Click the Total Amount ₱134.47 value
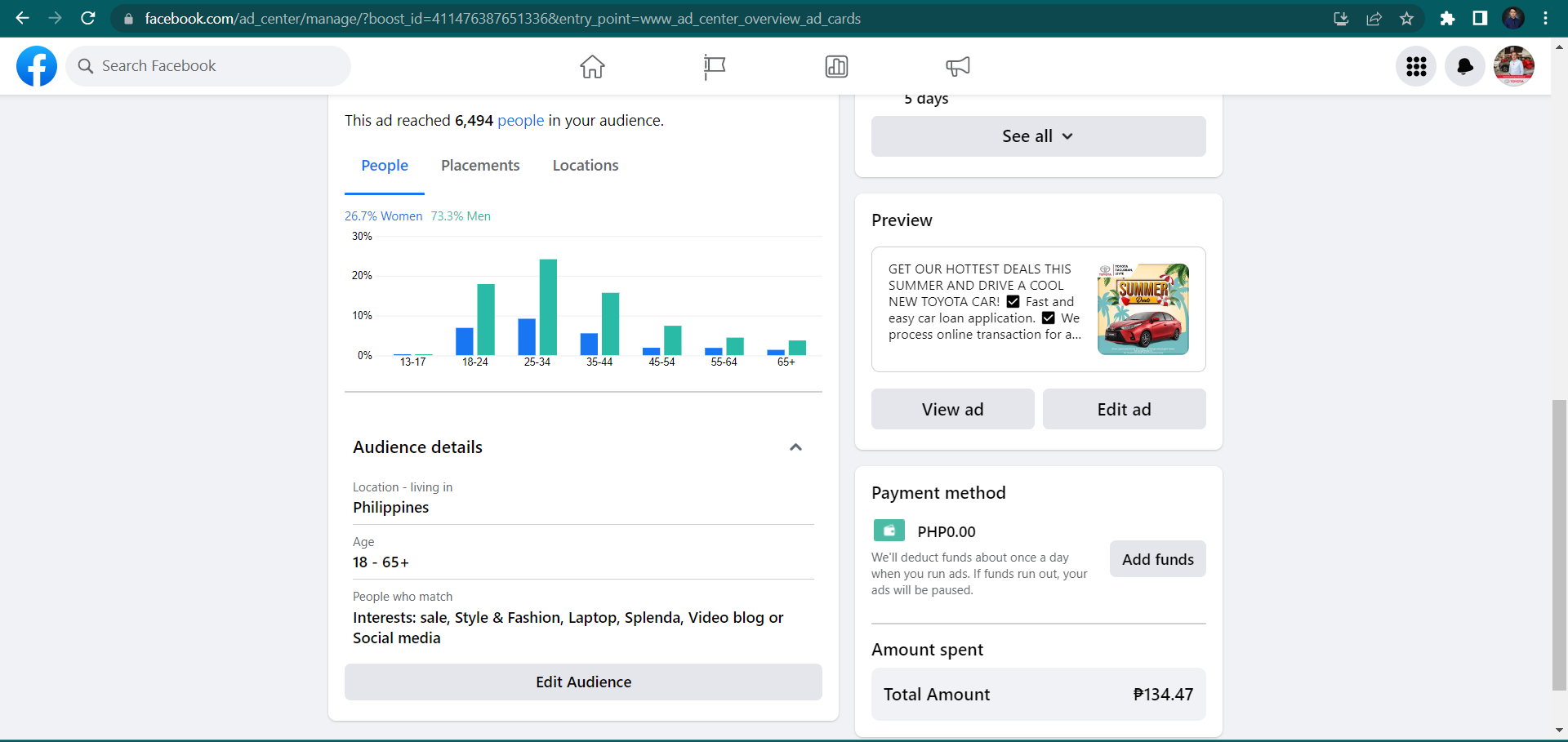Viewport: 1568px width, 742px height. click(1163, 695)
